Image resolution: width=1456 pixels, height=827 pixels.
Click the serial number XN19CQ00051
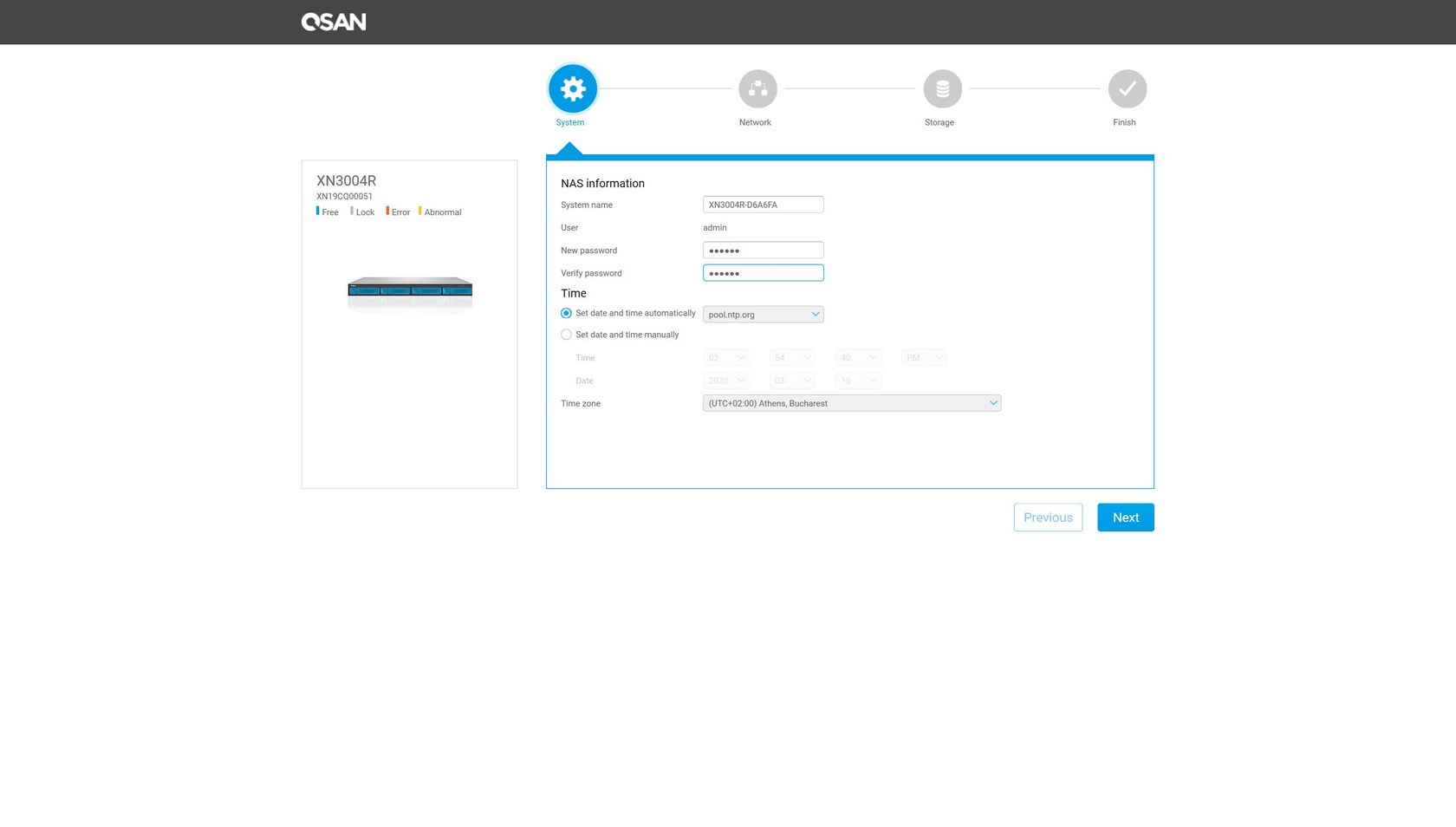click(x=344, y=197)
